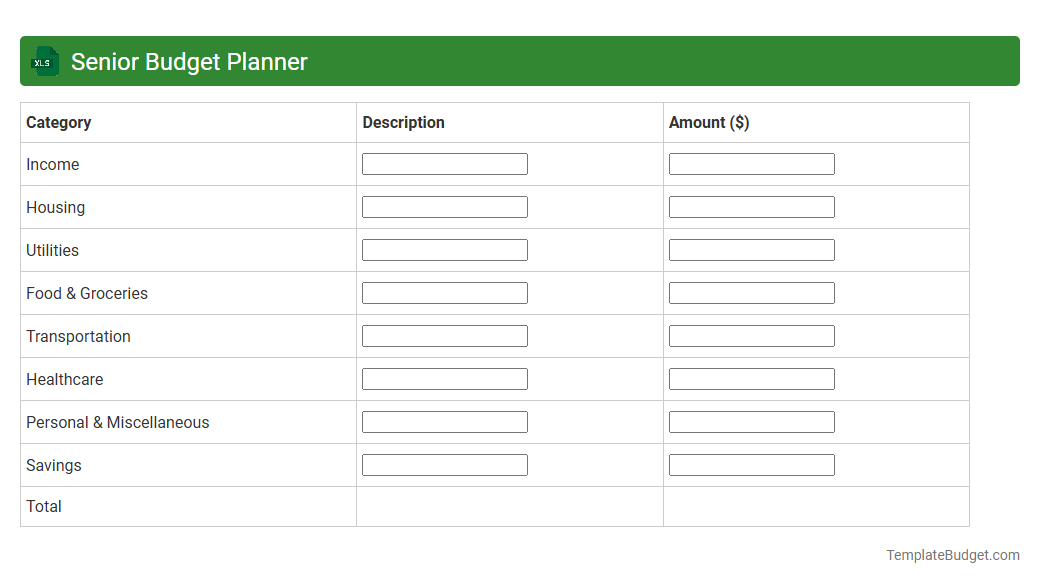Click the Housing description field

[444, 206]
